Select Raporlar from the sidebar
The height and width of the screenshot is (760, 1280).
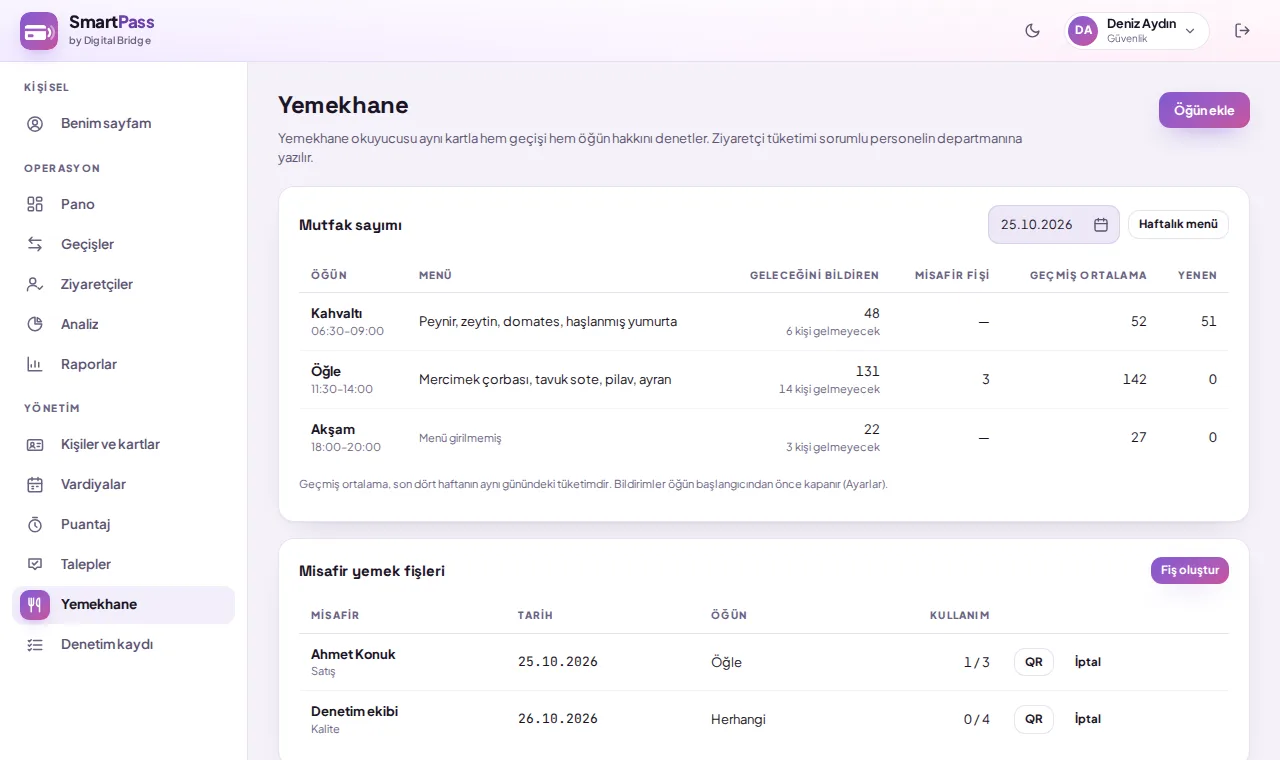pos(123,364)
